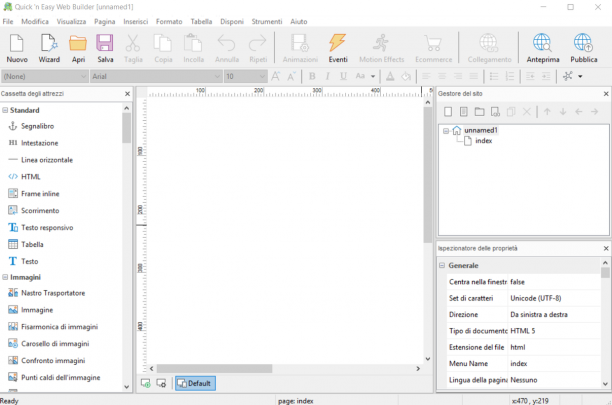This screenshot has height=405, width=612.
Task: Open the Arial font dropdown
Action: tap(156, 76)
